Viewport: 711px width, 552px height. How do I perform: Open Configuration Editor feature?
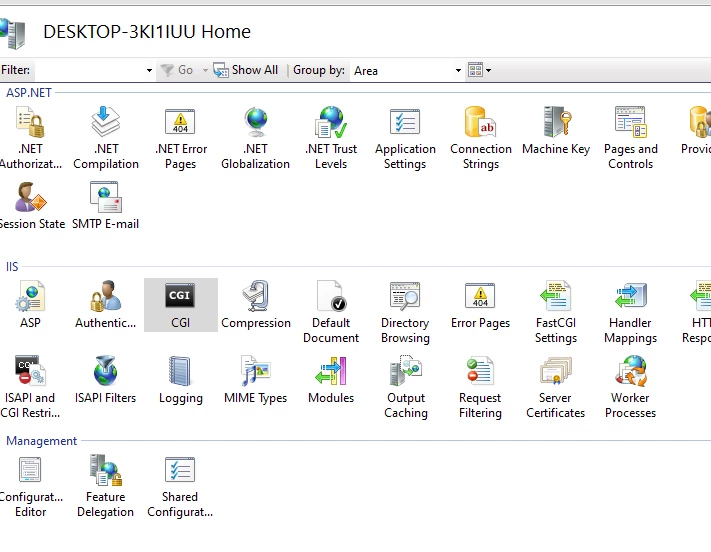coord(30,486)
